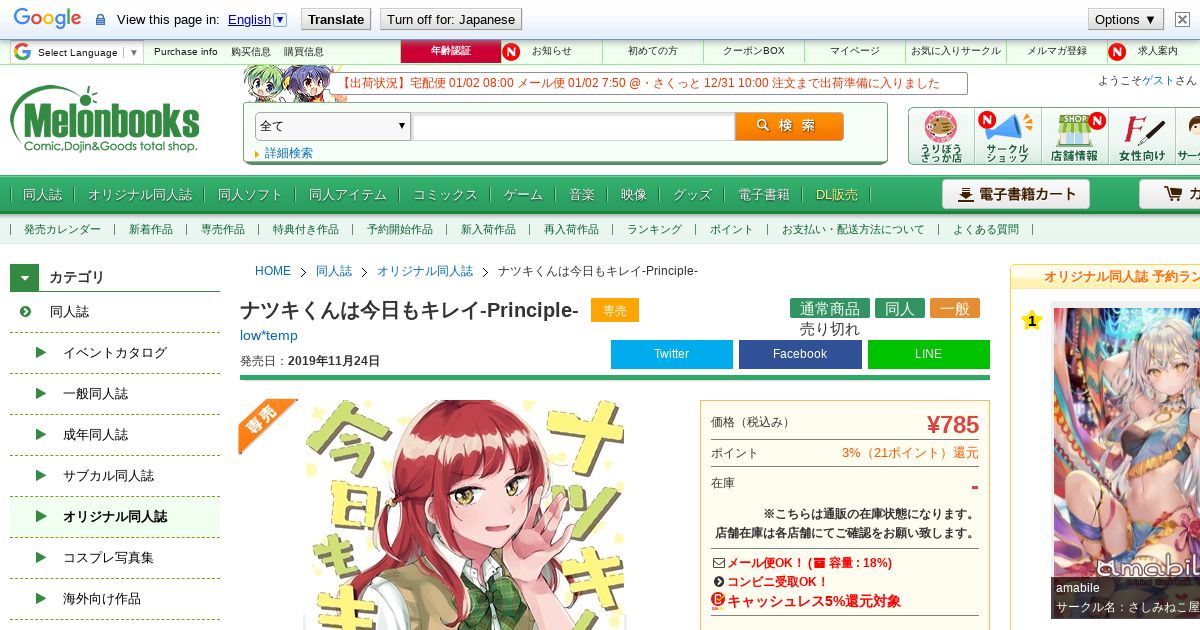Click the Melonbooks logo
The height and width of the screenshot is (630, 1200).
point(105,120)
